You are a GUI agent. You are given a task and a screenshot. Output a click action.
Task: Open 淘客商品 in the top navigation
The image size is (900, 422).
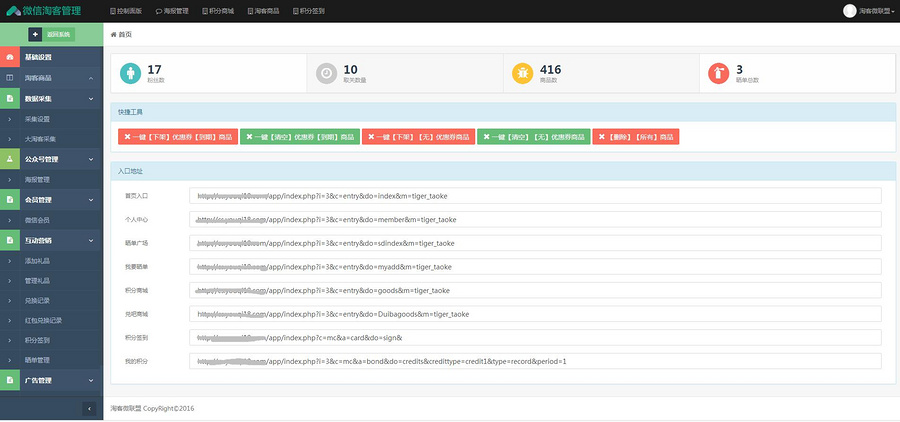[x=263, y=11]
